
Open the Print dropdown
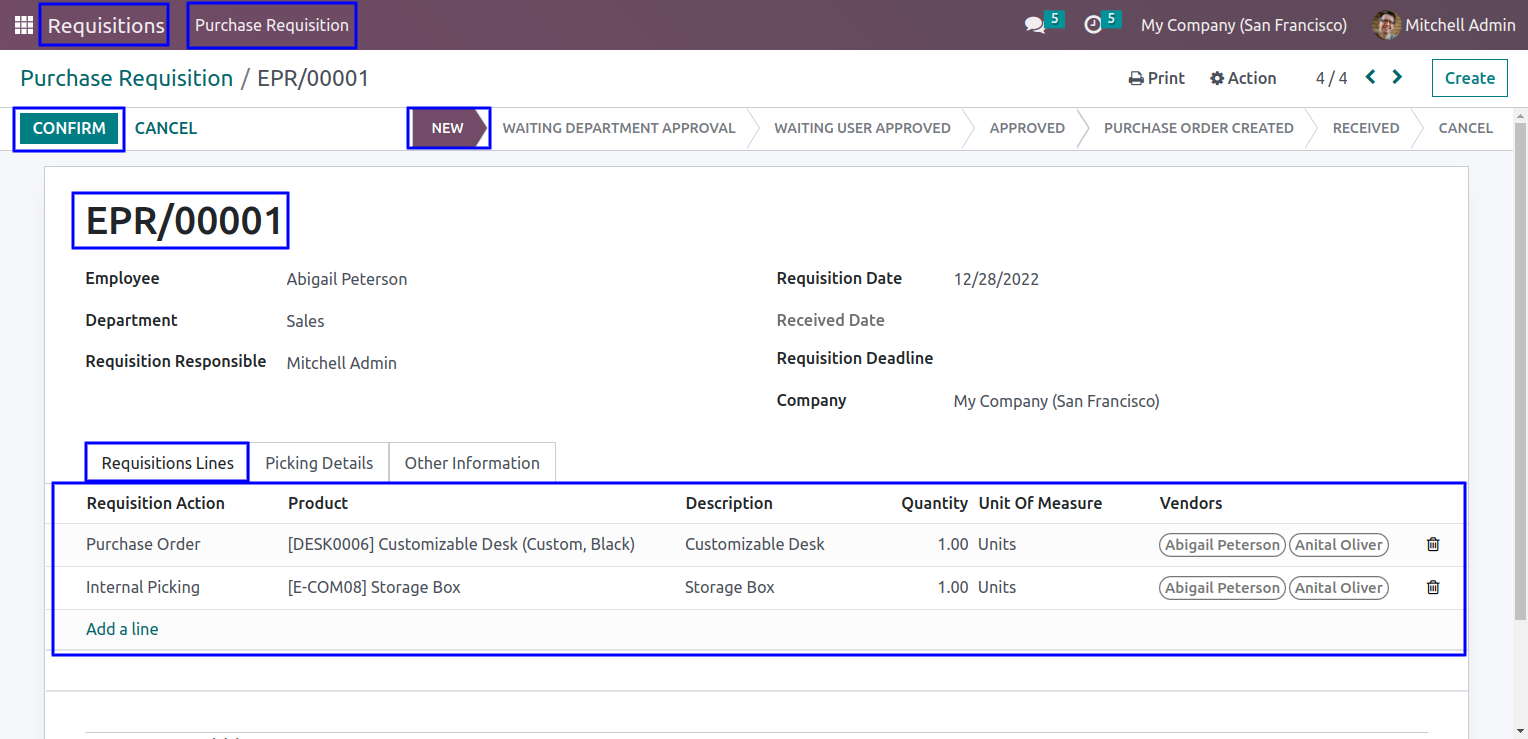(x=1157, y=78)
